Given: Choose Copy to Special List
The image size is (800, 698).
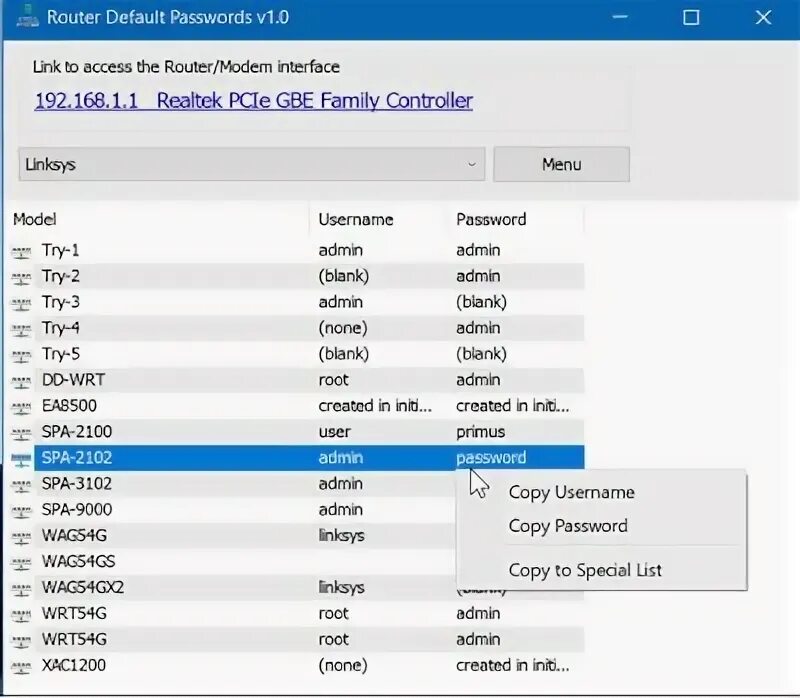Looking at the screenshot, I should pyautogui.click(x=585, y=570).
